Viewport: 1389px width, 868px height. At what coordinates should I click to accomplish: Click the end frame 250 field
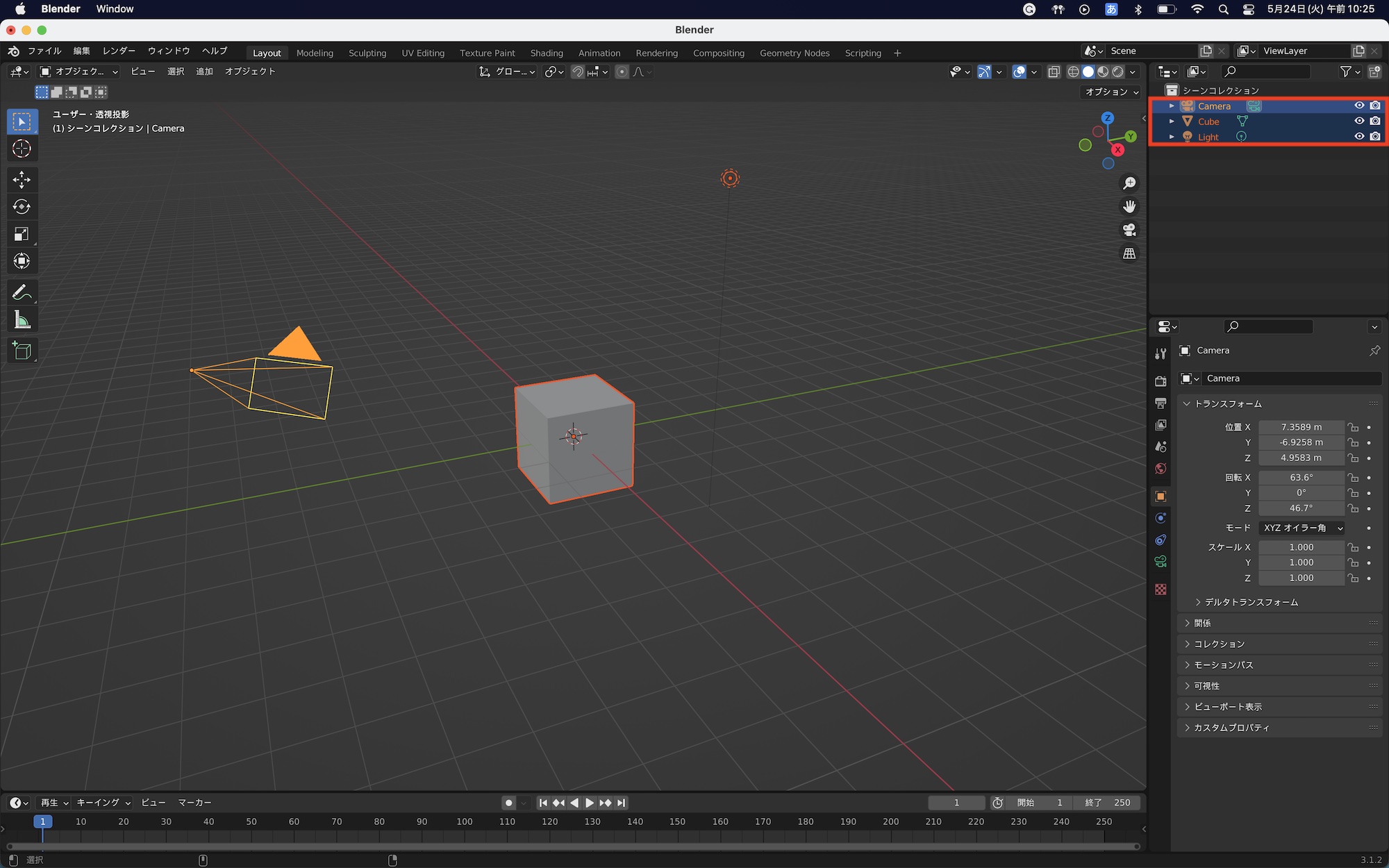click(1107, 803)
